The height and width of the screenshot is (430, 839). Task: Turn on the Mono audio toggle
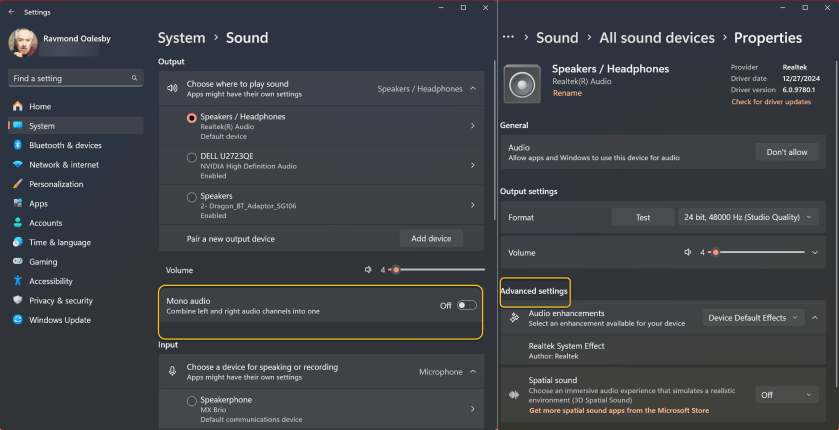pos(466,305)
